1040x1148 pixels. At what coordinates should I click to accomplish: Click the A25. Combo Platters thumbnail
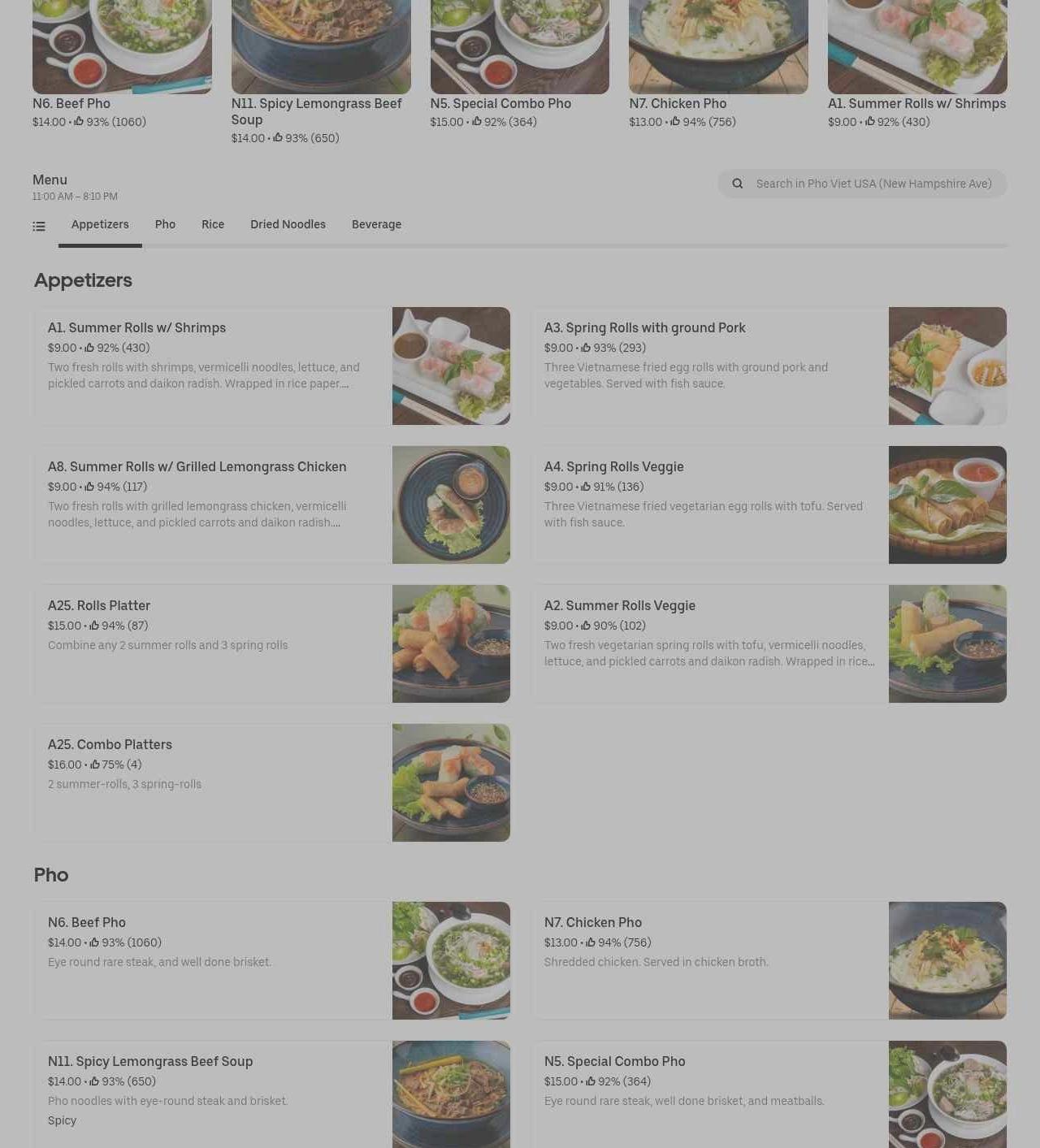tap(451, 782)
